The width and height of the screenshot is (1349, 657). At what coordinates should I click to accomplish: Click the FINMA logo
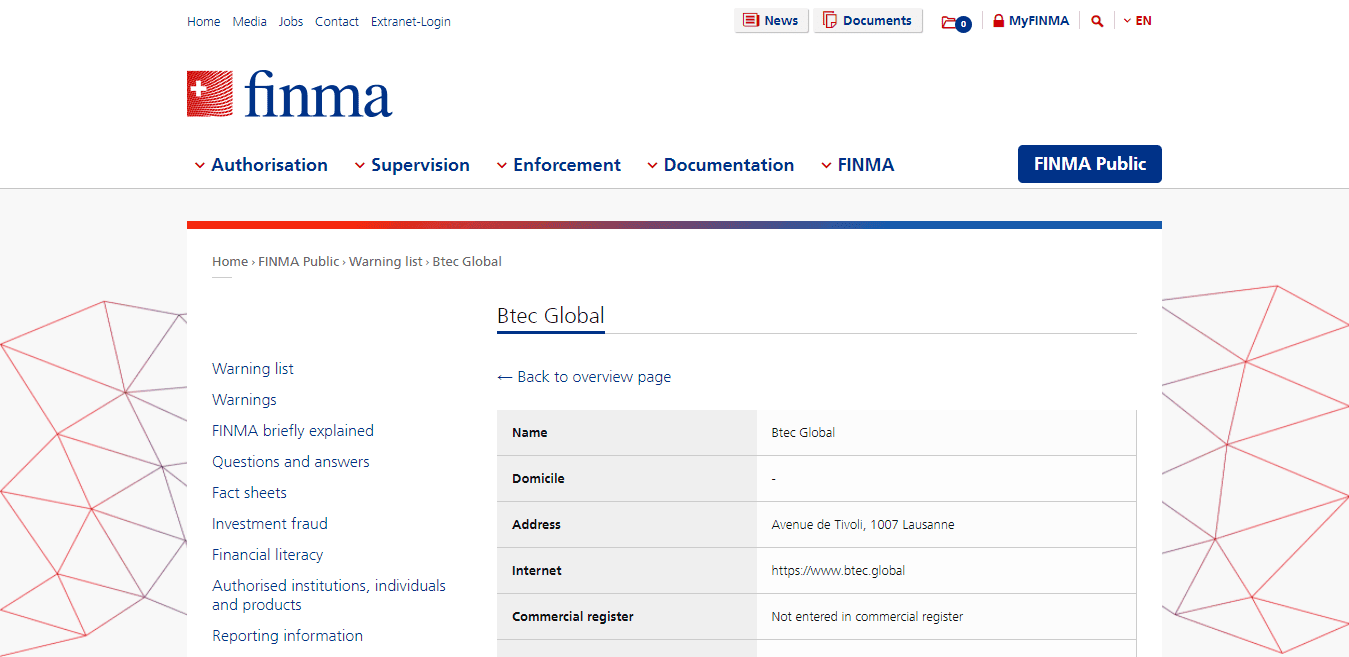[289, 94]
